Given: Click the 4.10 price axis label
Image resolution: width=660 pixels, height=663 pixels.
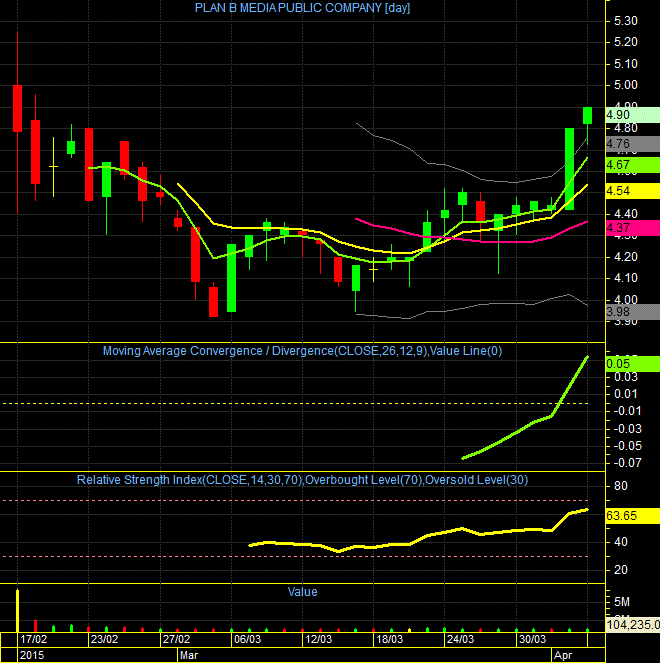Looking at the screenshot, I should tap(626, 278).
